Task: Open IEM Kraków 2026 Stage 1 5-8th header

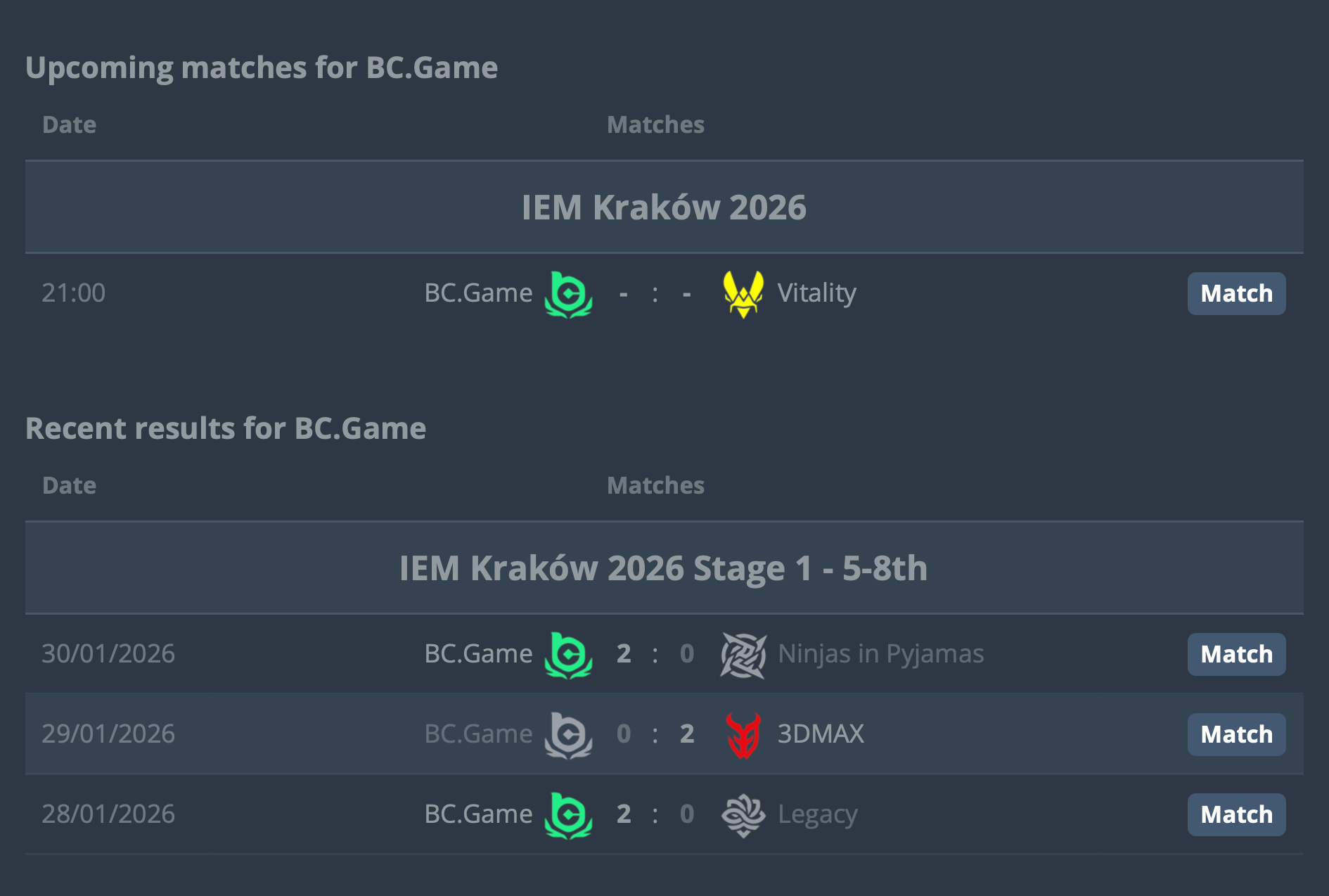Action: click(664, 568)
